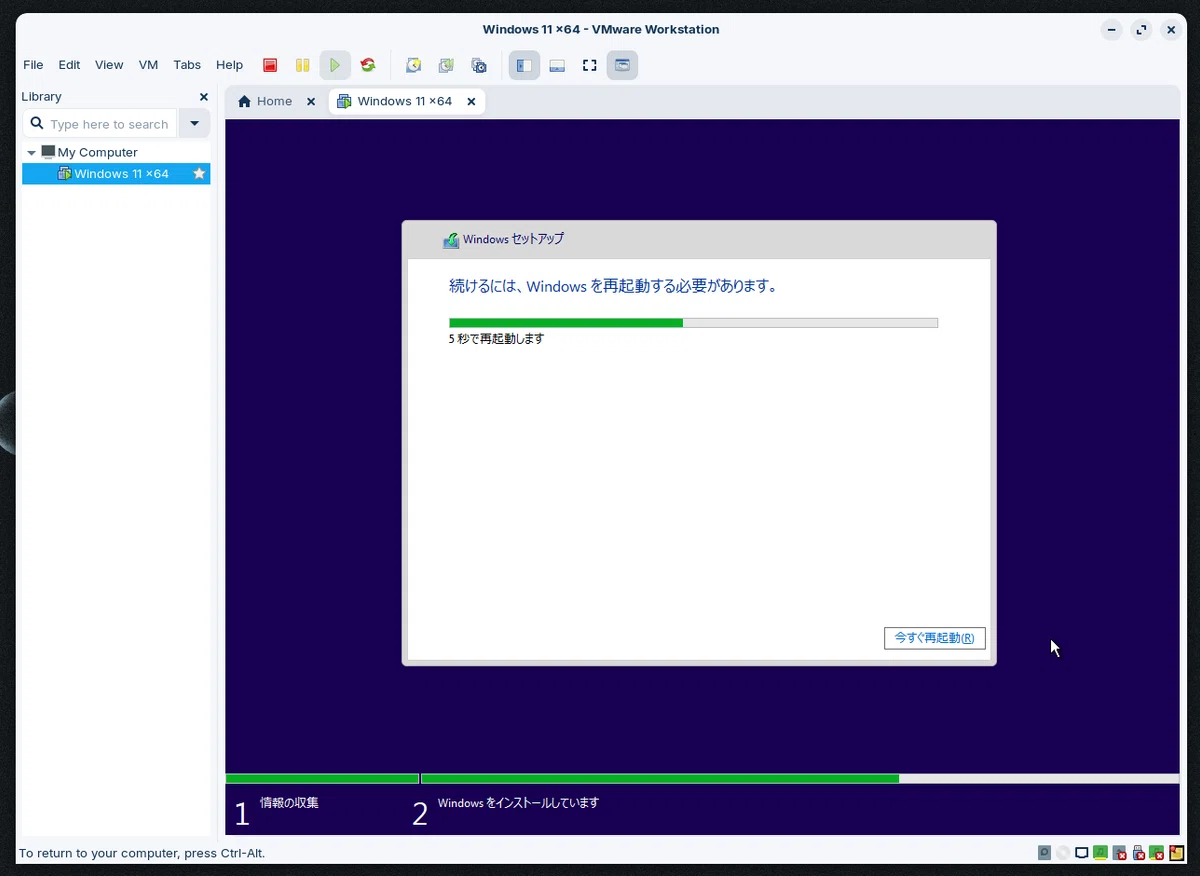This screenshot has width=1200, height=876.
Task: Collapse the My Computer tree node
Action: point(32,153)
